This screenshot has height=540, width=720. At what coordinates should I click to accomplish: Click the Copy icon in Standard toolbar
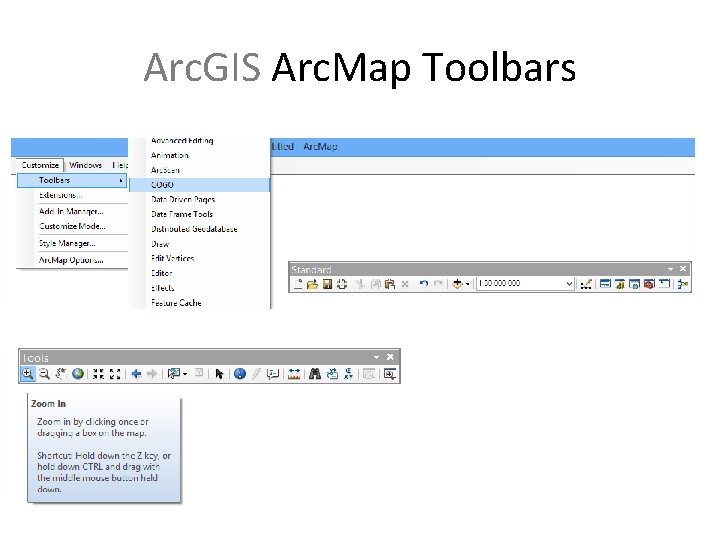pos(376,284)
